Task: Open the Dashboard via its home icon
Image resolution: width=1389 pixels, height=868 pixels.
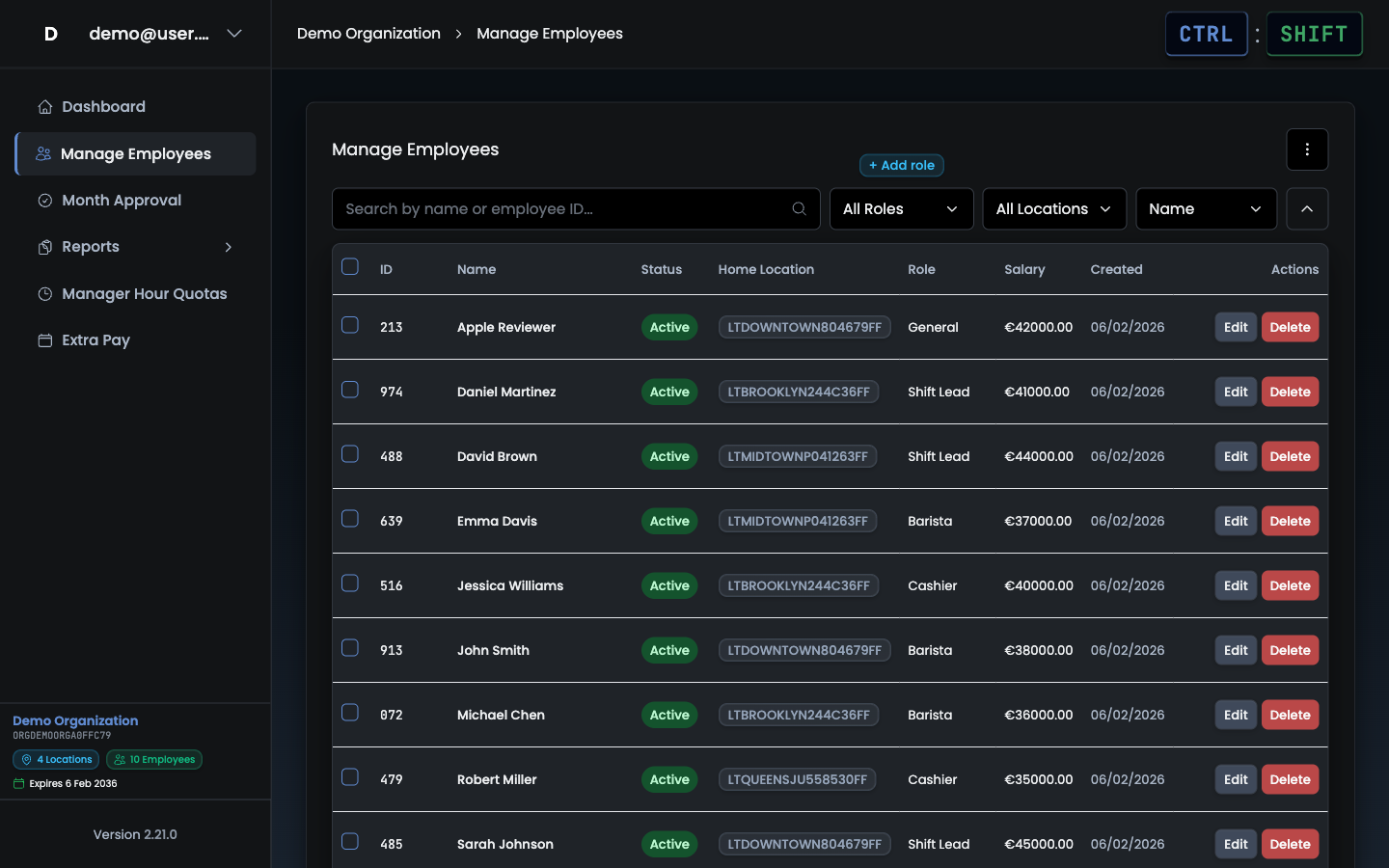Action: click(x=43, y=106)
